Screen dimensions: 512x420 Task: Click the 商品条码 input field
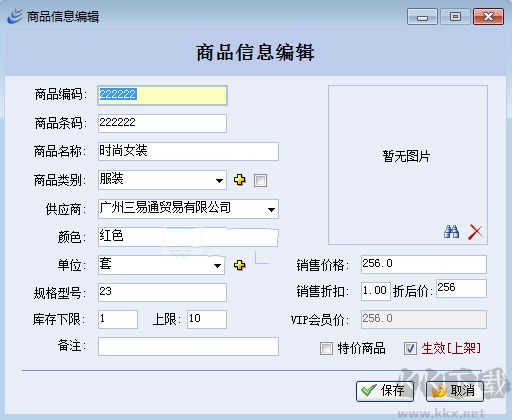162,123
